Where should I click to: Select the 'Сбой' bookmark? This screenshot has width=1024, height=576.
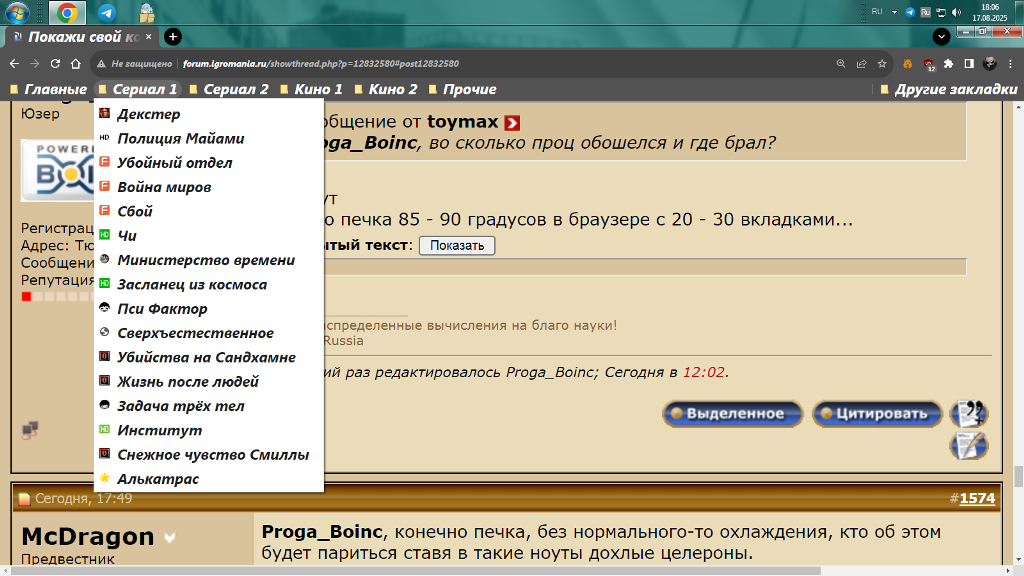(x=209, y=212)
